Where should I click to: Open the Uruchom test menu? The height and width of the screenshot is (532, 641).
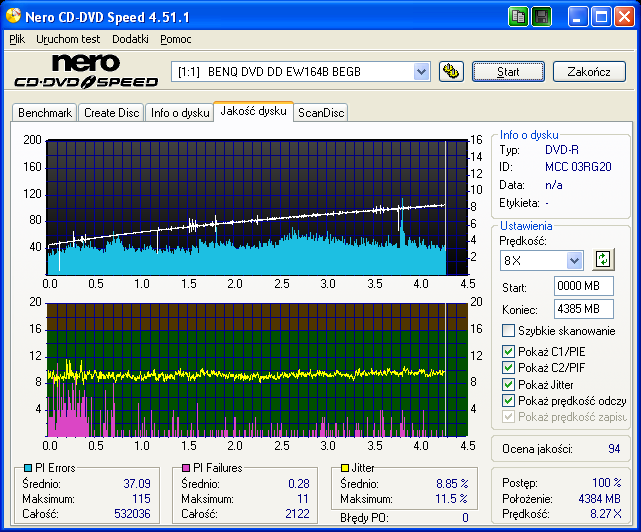click(68, 39)
